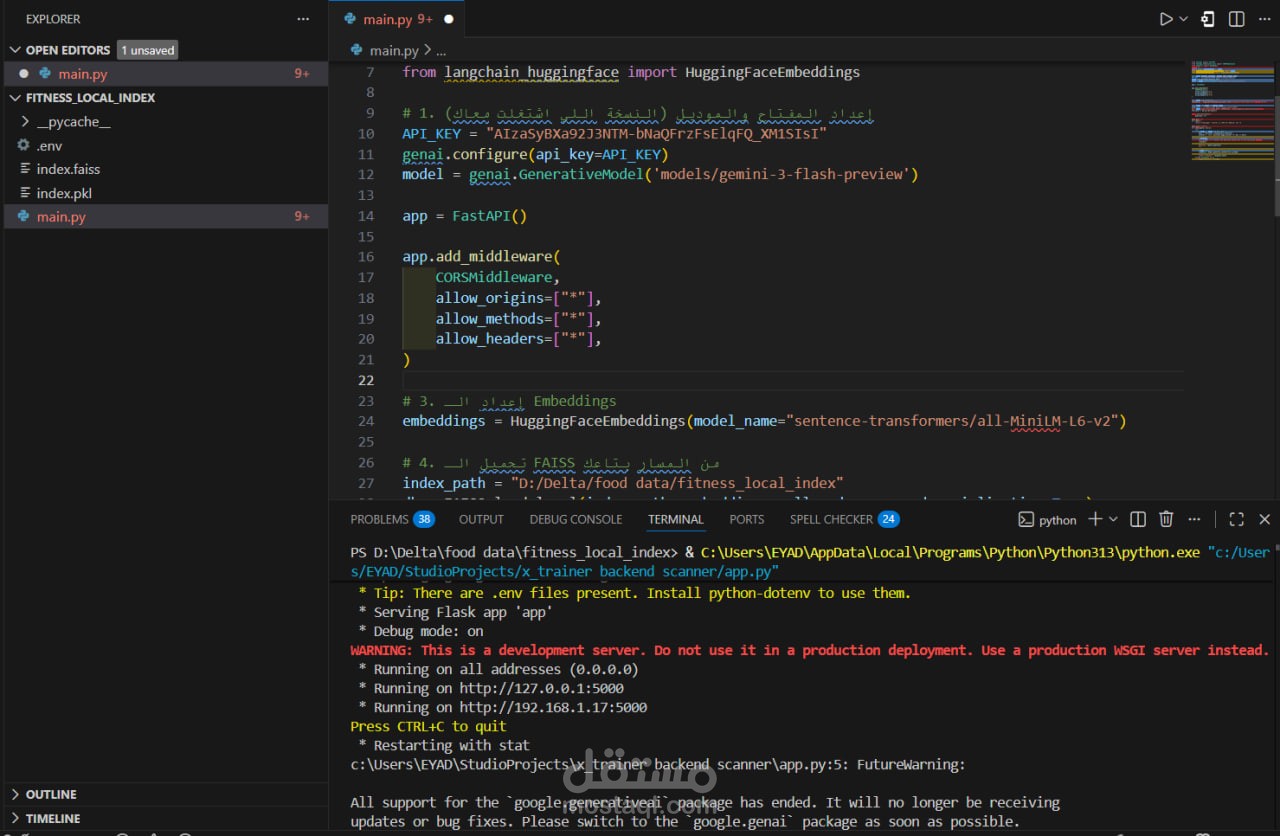Click the 9+ problems badge on the main.py tab
1280x836 pixels.
tap(425, 19)
